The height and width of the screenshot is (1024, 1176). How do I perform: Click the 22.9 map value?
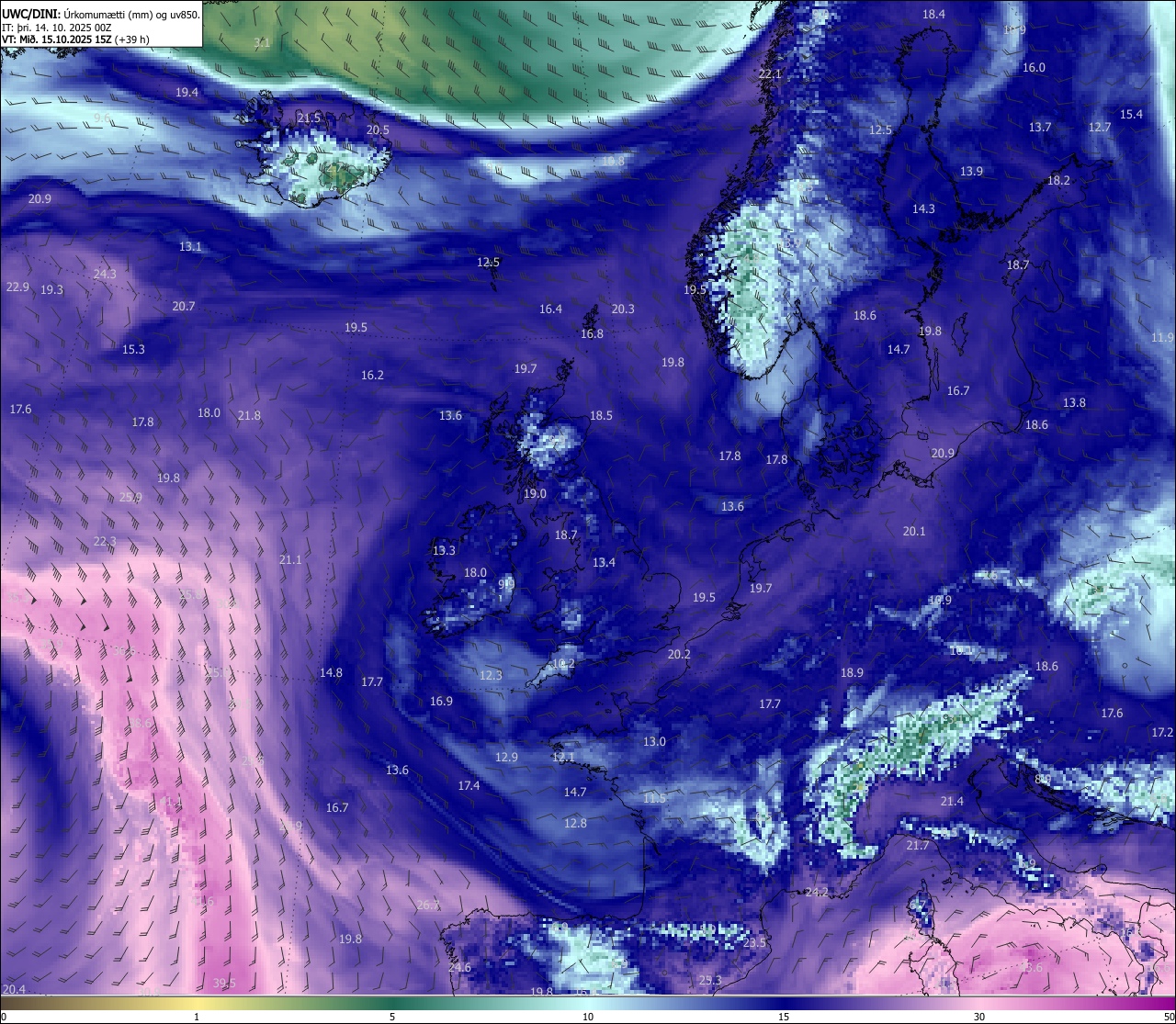point(17,287)
